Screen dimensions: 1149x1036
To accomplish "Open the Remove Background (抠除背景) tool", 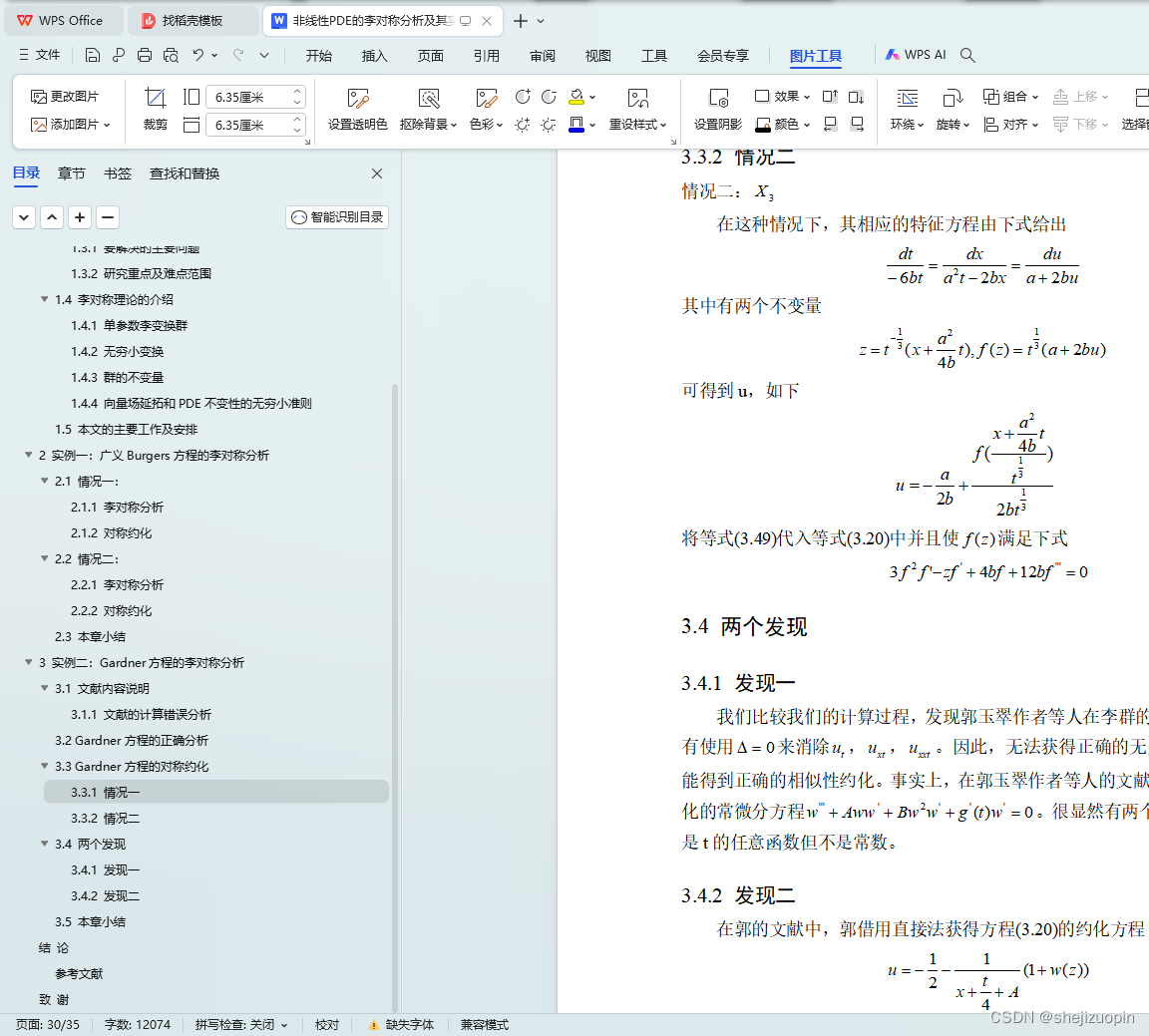I will click(429, 109).
